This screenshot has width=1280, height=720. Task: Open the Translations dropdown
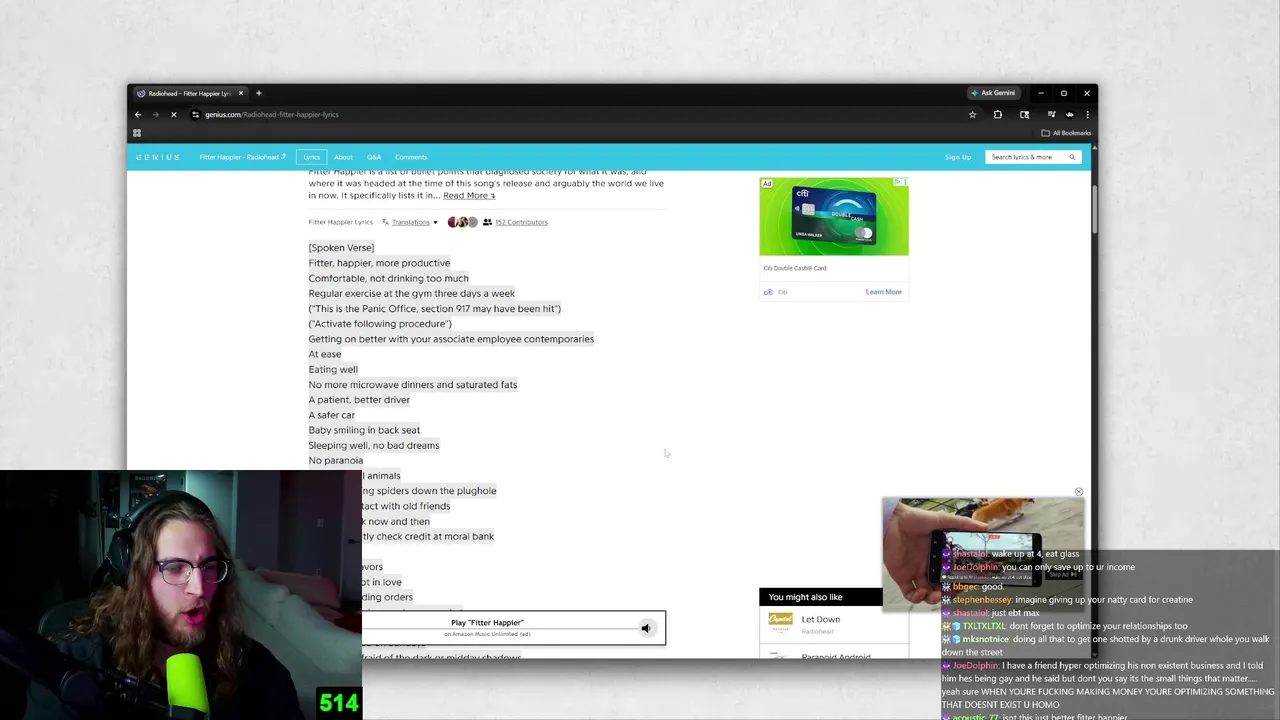415,222
